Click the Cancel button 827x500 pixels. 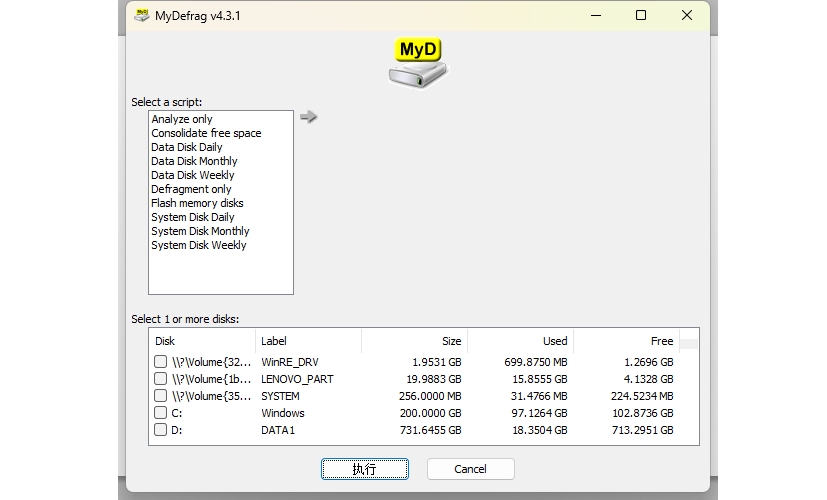pyautogui.click(x=470, y=469)
